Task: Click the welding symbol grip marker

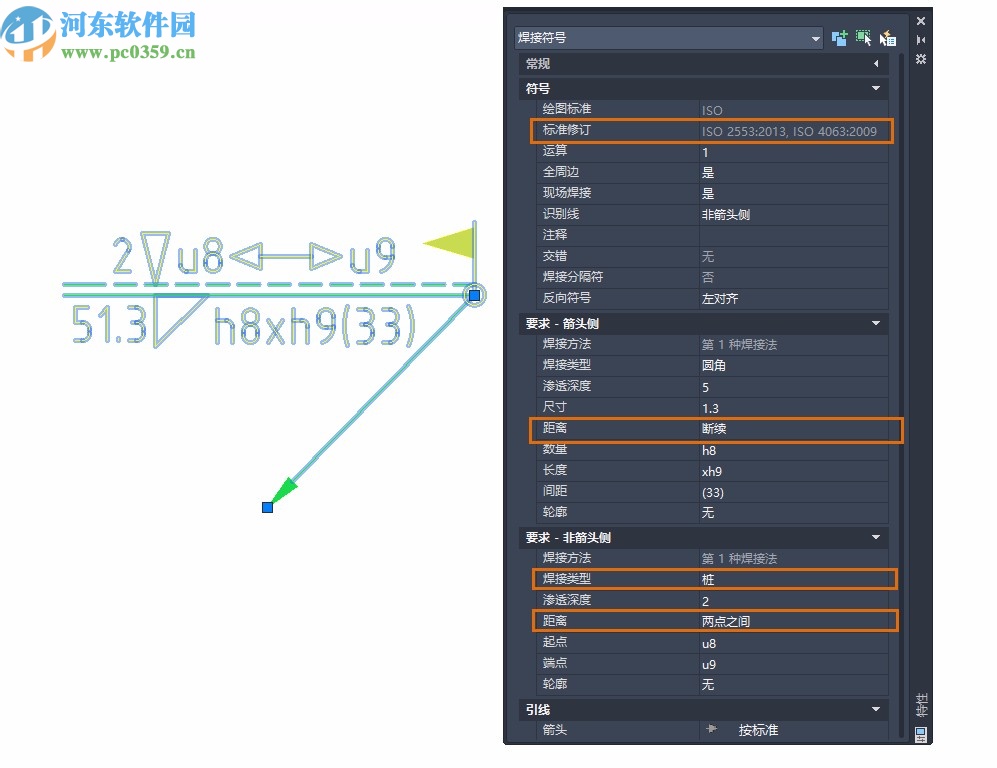Action: coord(473,295)
